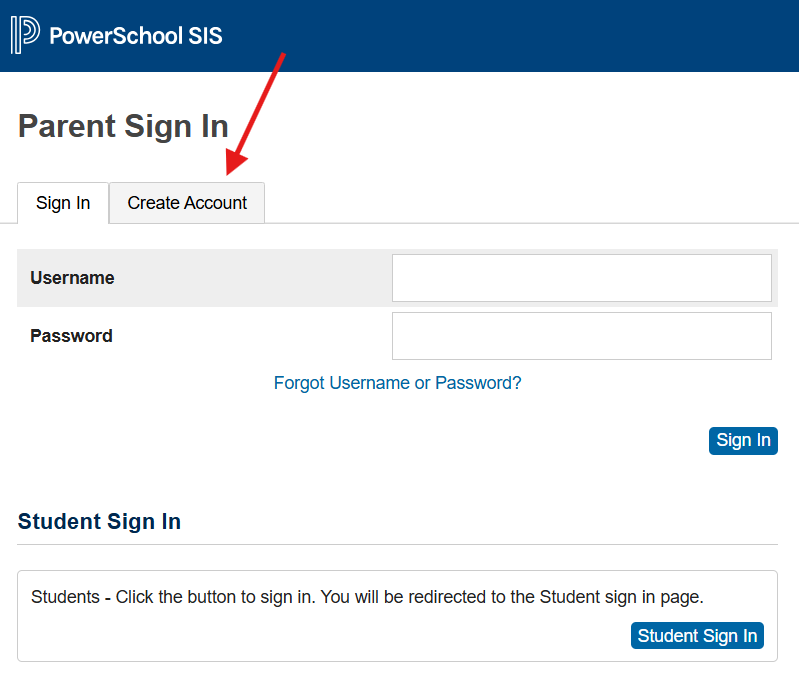Focus the Password input field
This screenshot has height=684, width=799.
click(581, 336)
